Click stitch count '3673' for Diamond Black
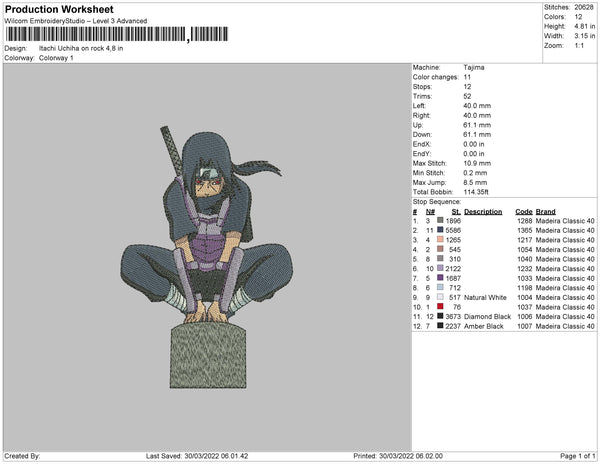 tap(453, 316)
